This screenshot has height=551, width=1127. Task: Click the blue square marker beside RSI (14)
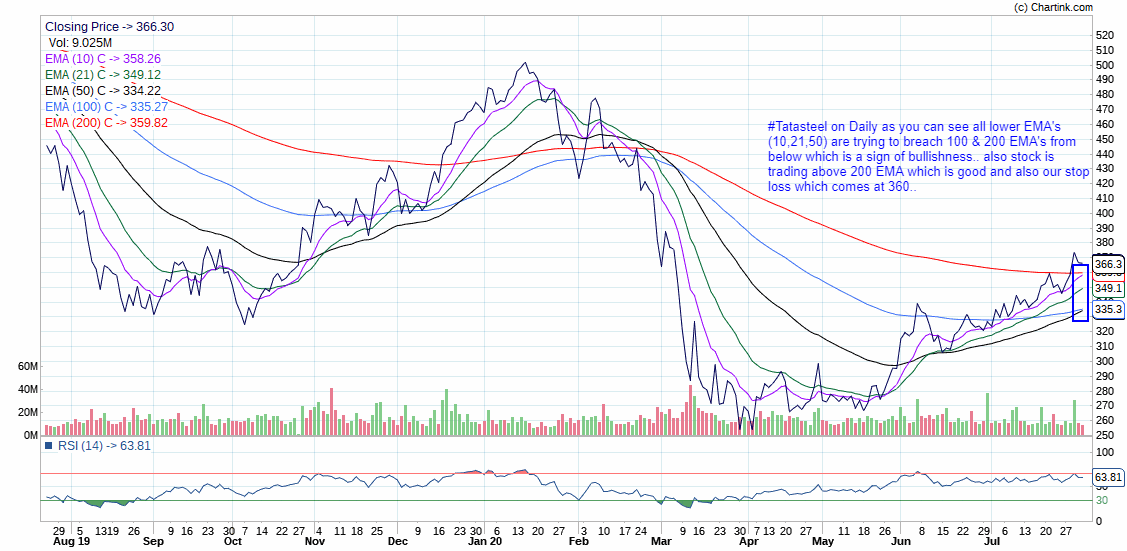click(49, 446)
